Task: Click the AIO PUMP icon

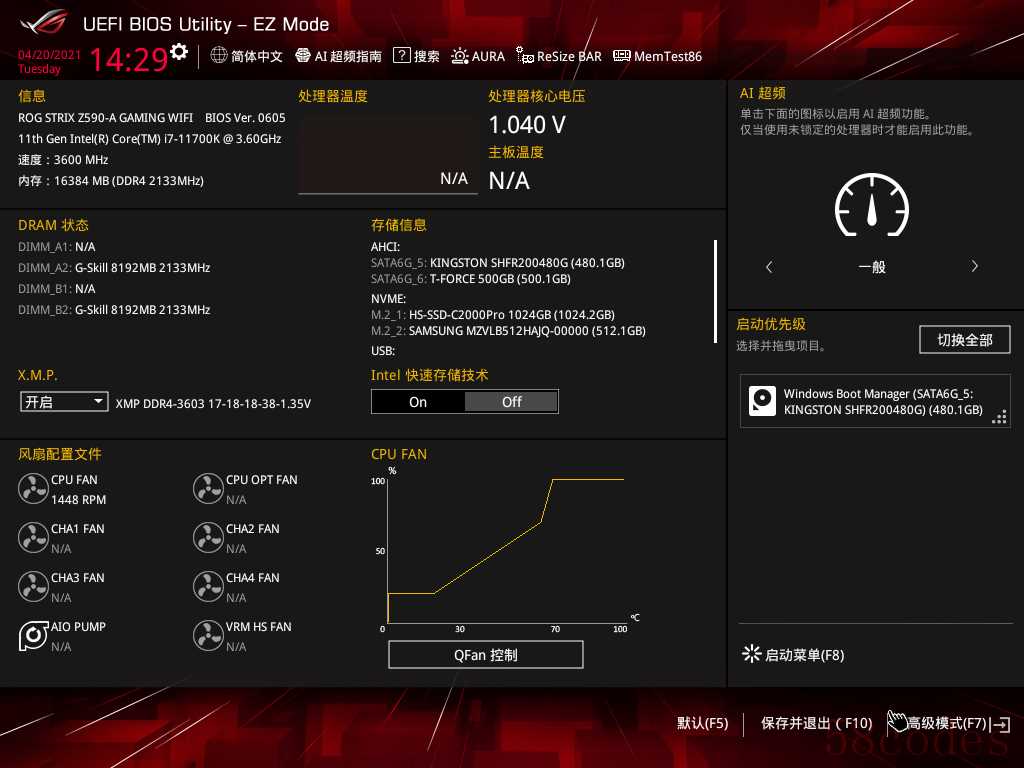Action: coord(33,635)
